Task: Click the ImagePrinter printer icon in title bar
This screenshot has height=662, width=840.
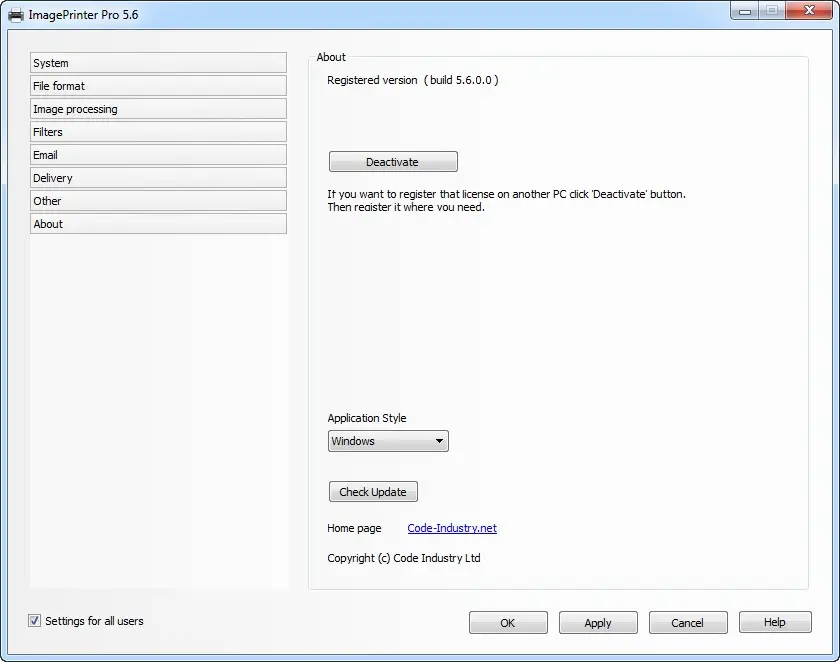Action: pos(16,15)
